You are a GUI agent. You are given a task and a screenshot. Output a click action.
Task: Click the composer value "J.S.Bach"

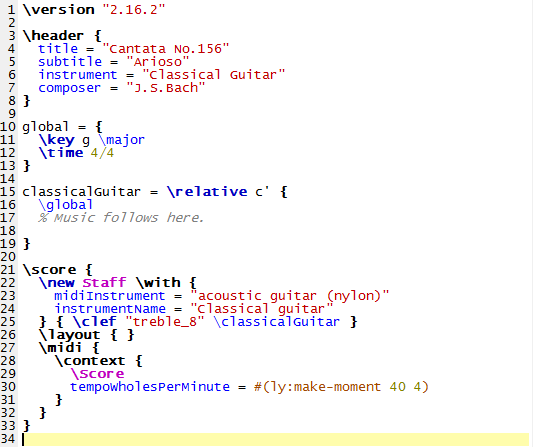pos(166,88)
